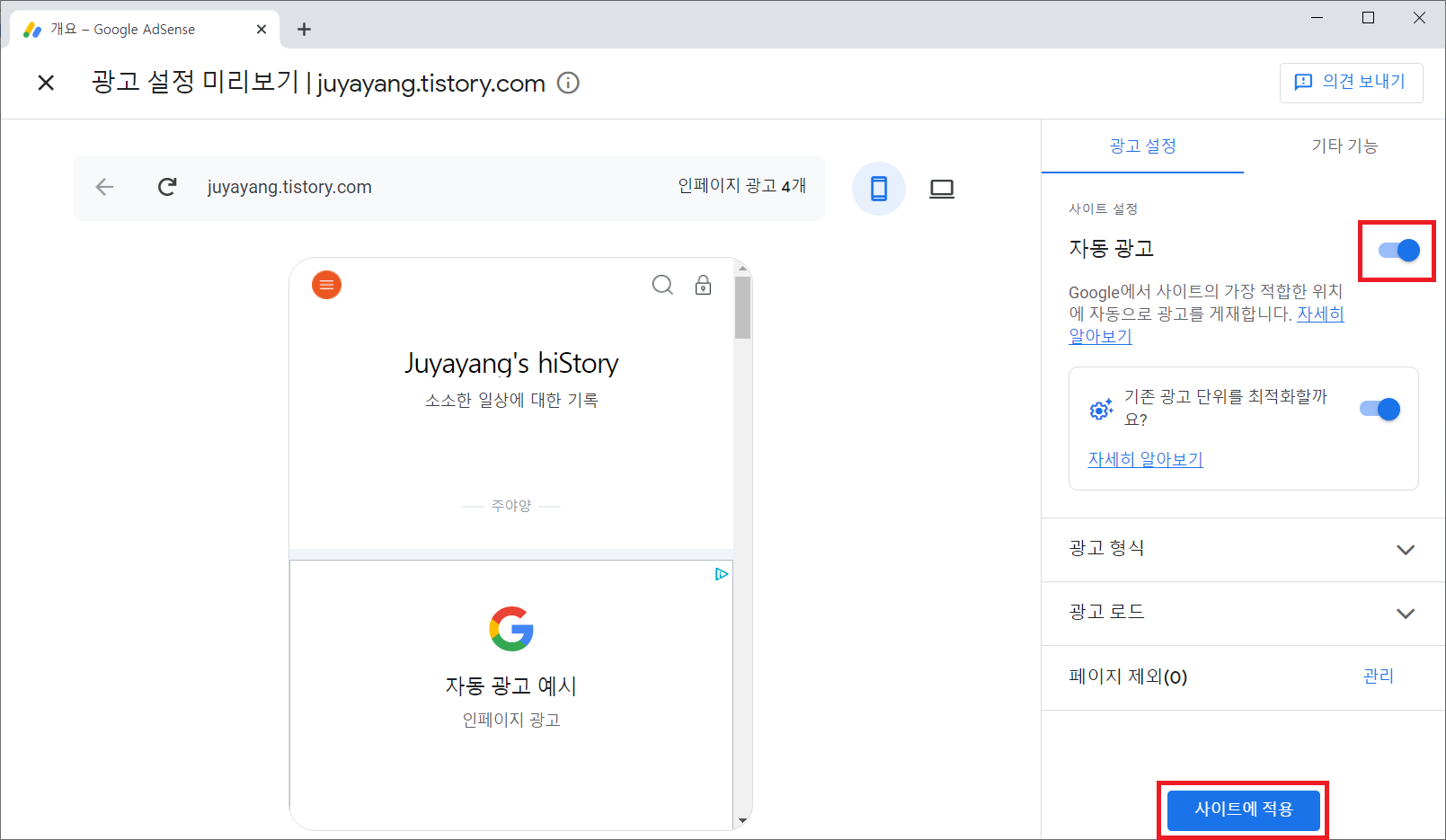Maximize the browser window
Viewport: 1446px width, 840px height.
click(1368, 18)
